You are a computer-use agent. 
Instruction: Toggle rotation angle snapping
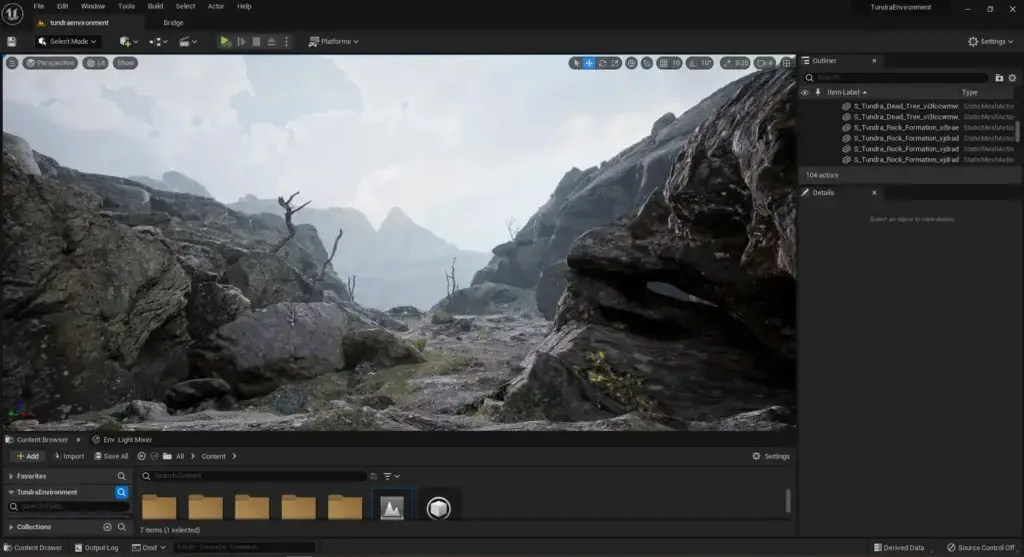click(x=691, y=63)
